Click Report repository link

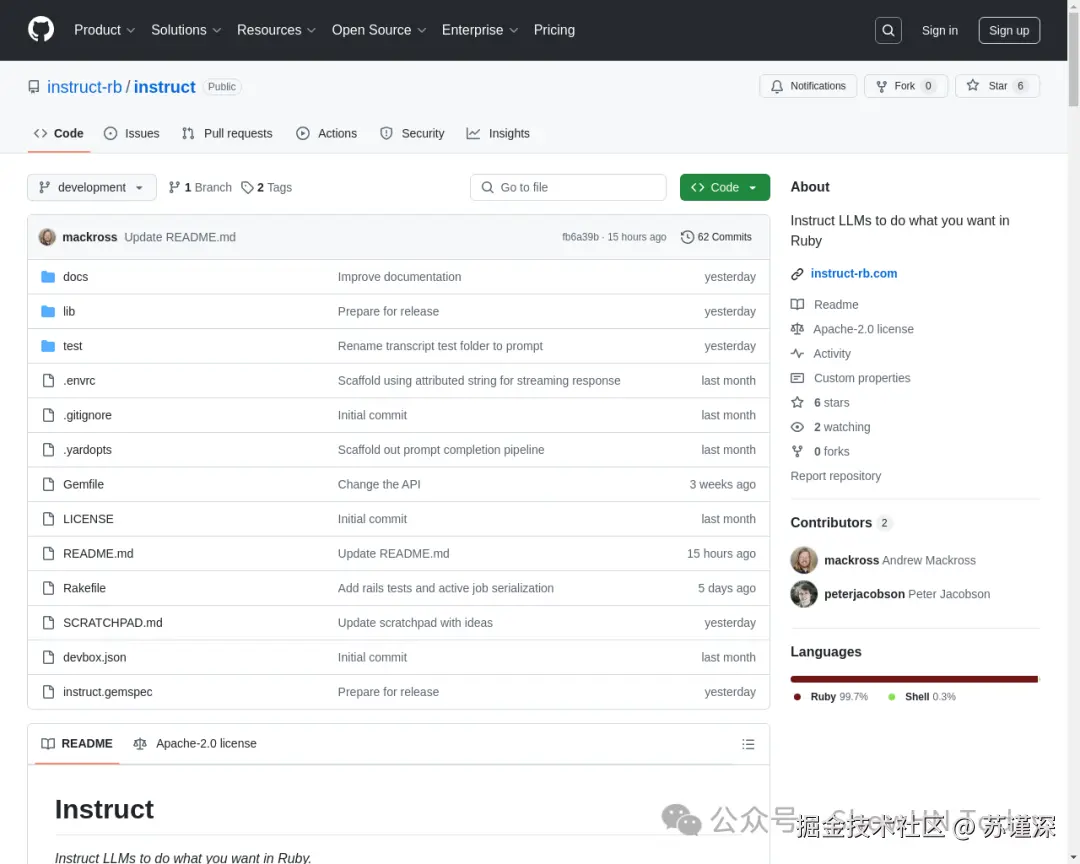pos(835,475)
